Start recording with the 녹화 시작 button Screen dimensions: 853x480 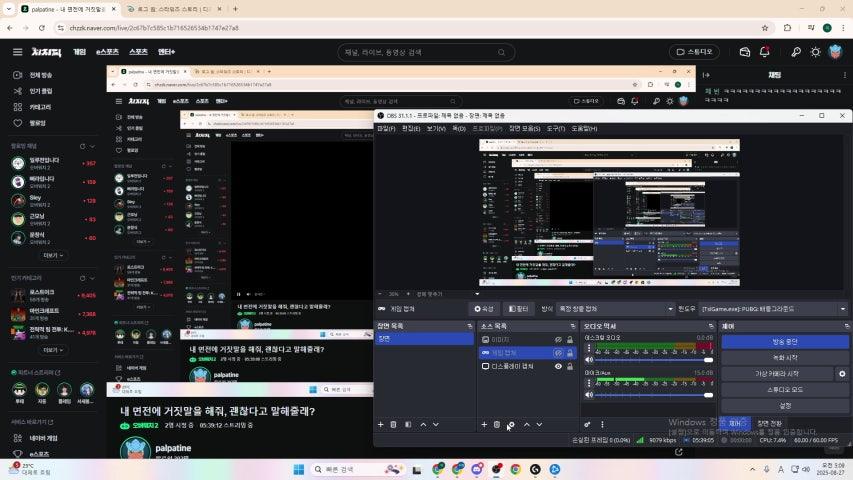coord(784,358)
